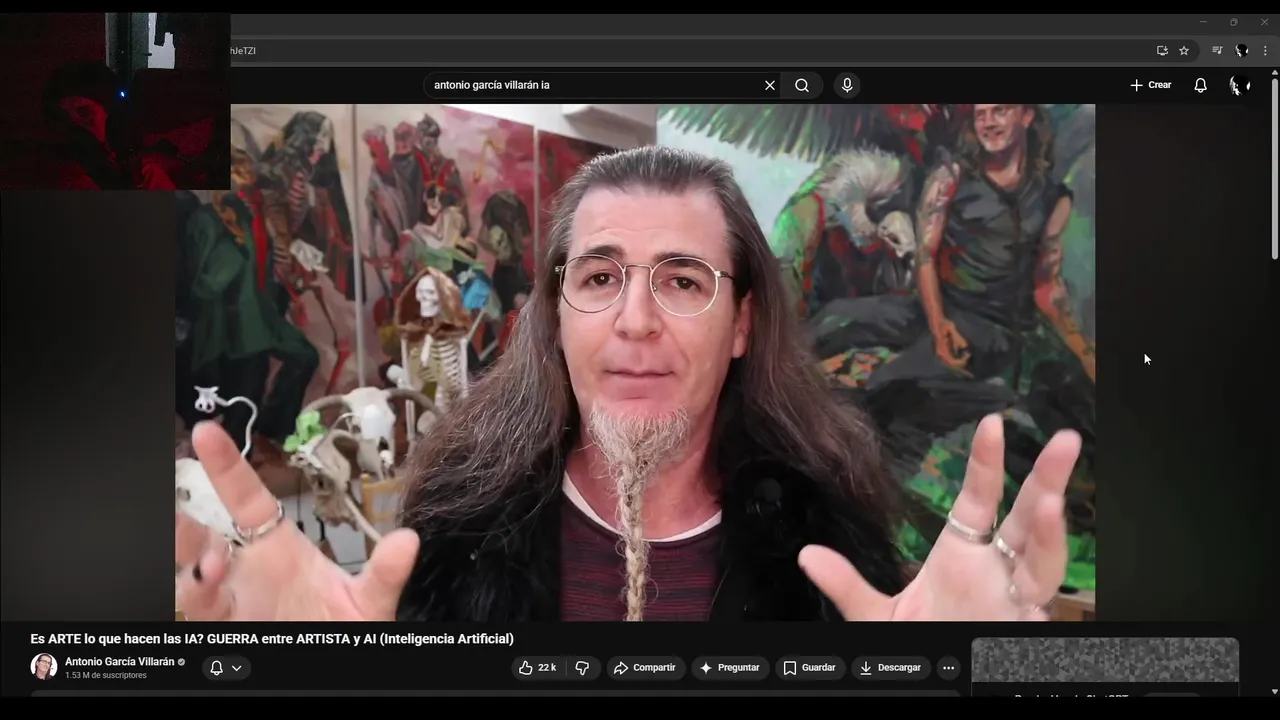Image resolution: width=1280 pixels, height=720 pixels.
Task: Like the video with 22 k likes
Action: point(537,668)
